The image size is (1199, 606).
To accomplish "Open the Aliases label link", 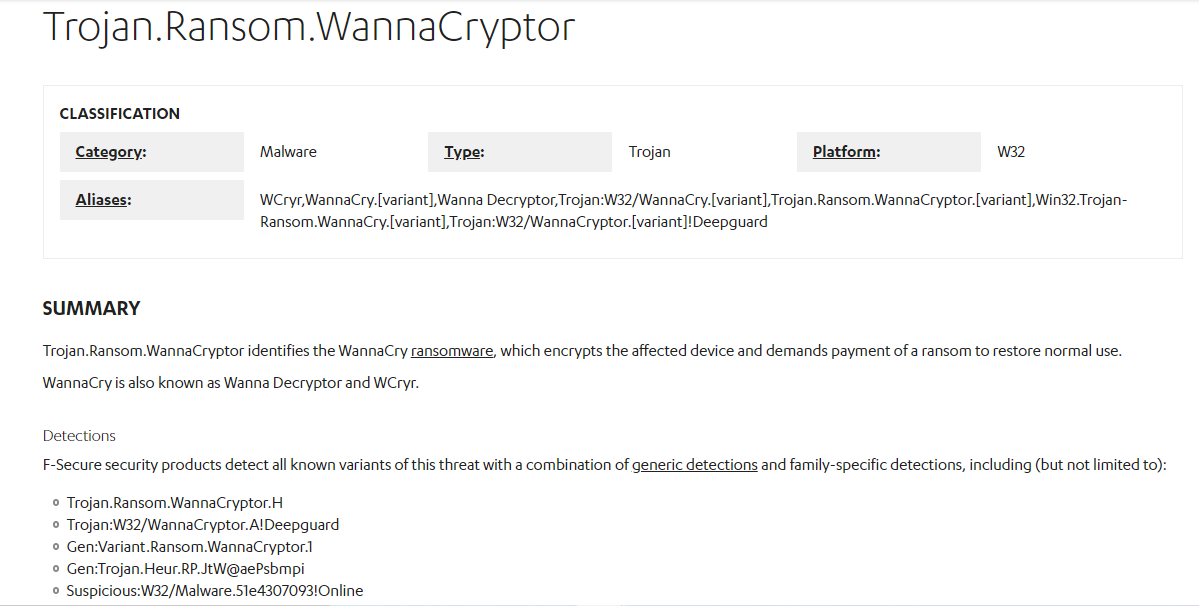I will tap(103, 200).
